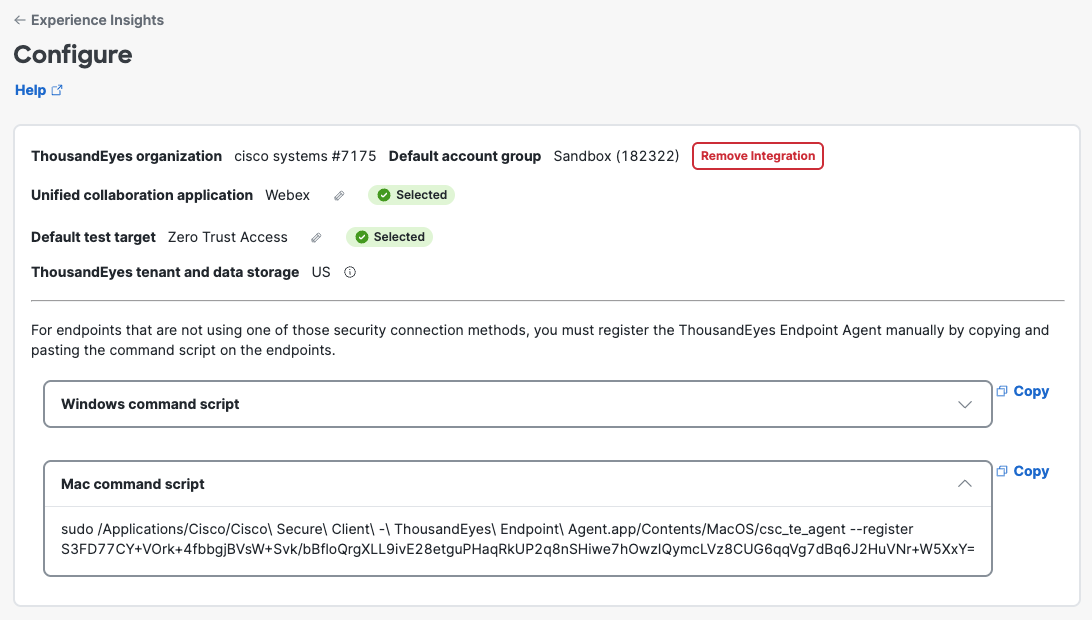Click the 'Zero Trust Access' value
The height and width of the screenshot is (620, 1092).
[x=228, y=237]
